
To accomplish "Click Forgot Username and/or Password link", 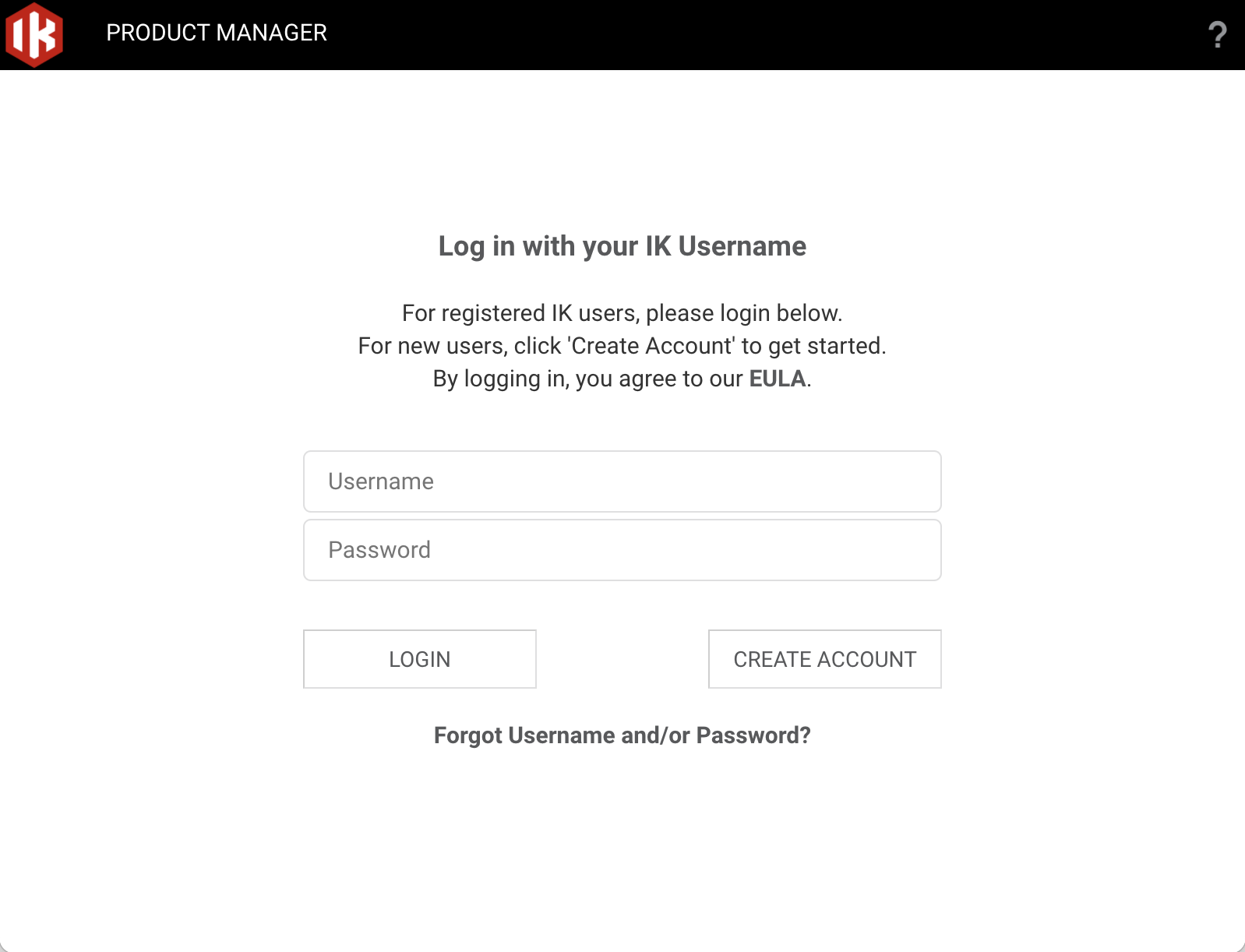I will (622, 735).
